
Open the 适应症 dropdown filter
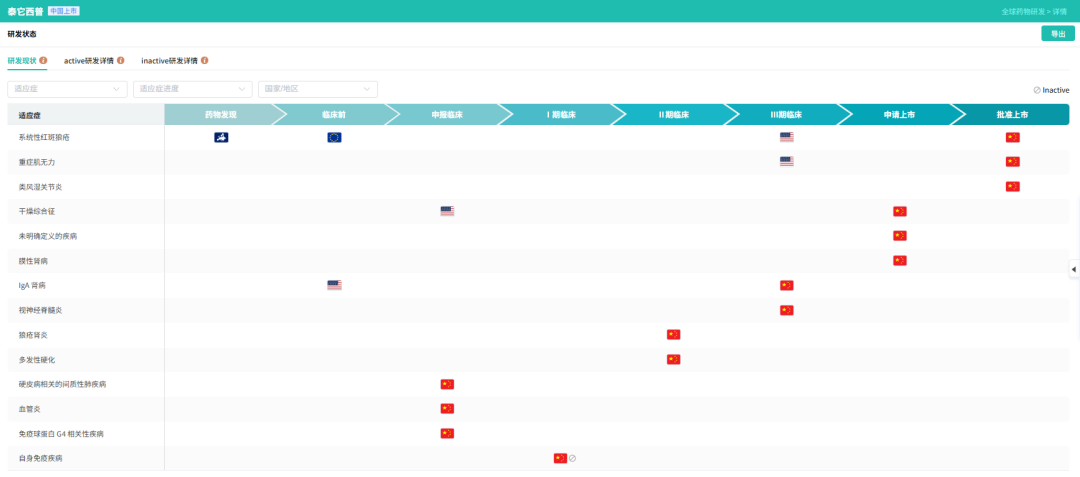coord(67,89)
